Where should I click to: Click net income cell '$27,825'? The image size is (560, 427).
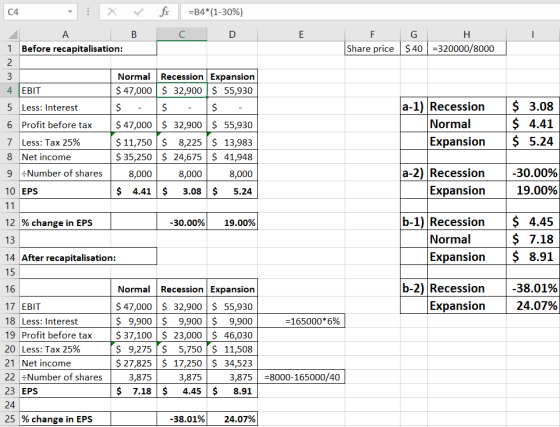pos(134,363)
